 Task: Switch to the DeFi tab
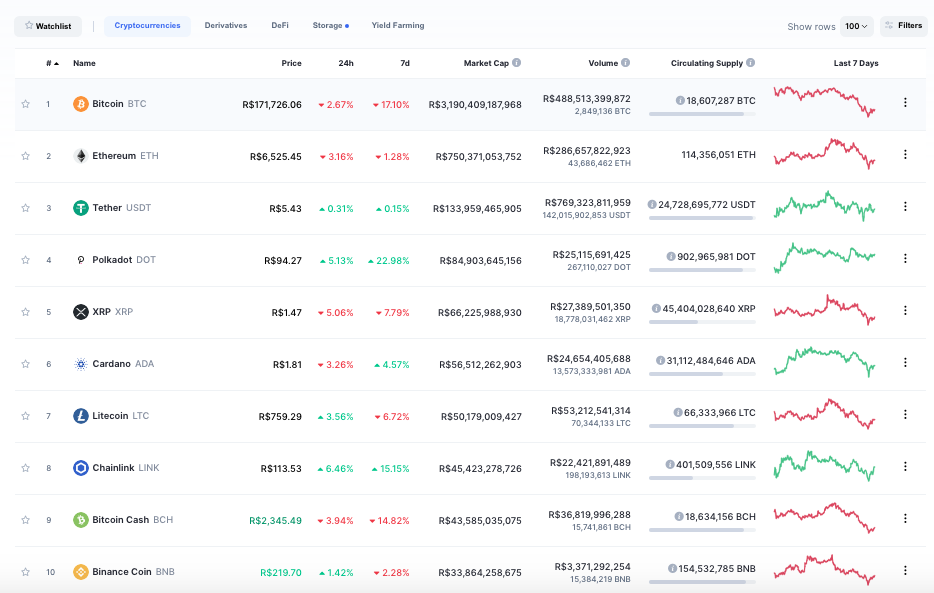point(280,26)
